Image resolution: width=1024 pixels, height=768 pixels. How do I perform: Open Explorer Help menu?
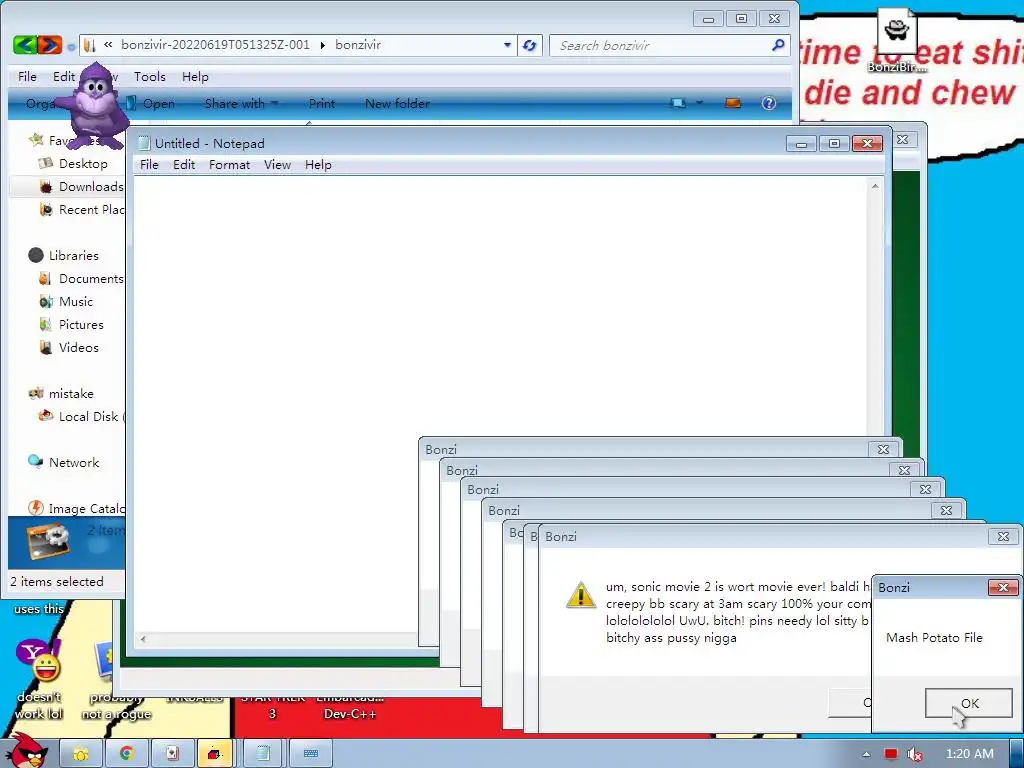195,76
